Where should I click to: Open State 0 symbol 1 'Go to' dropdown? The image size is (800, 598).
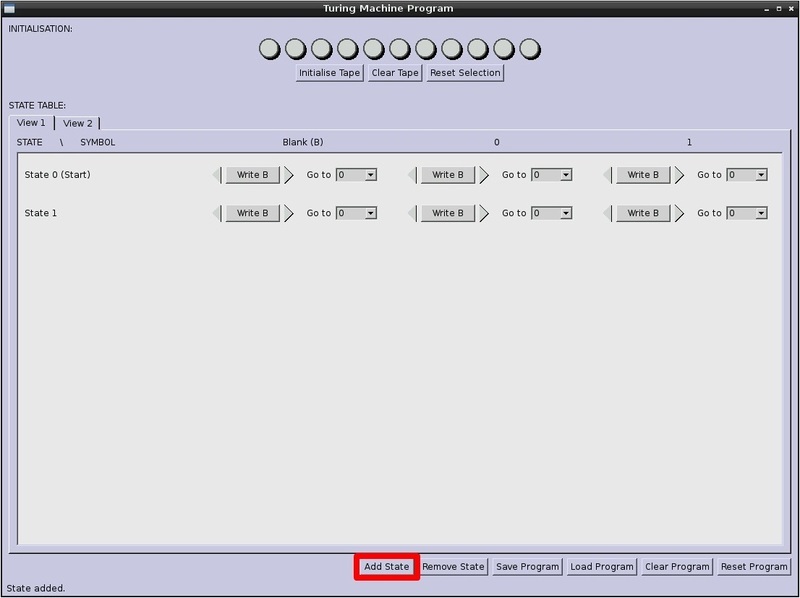click(x=746, y=175)
